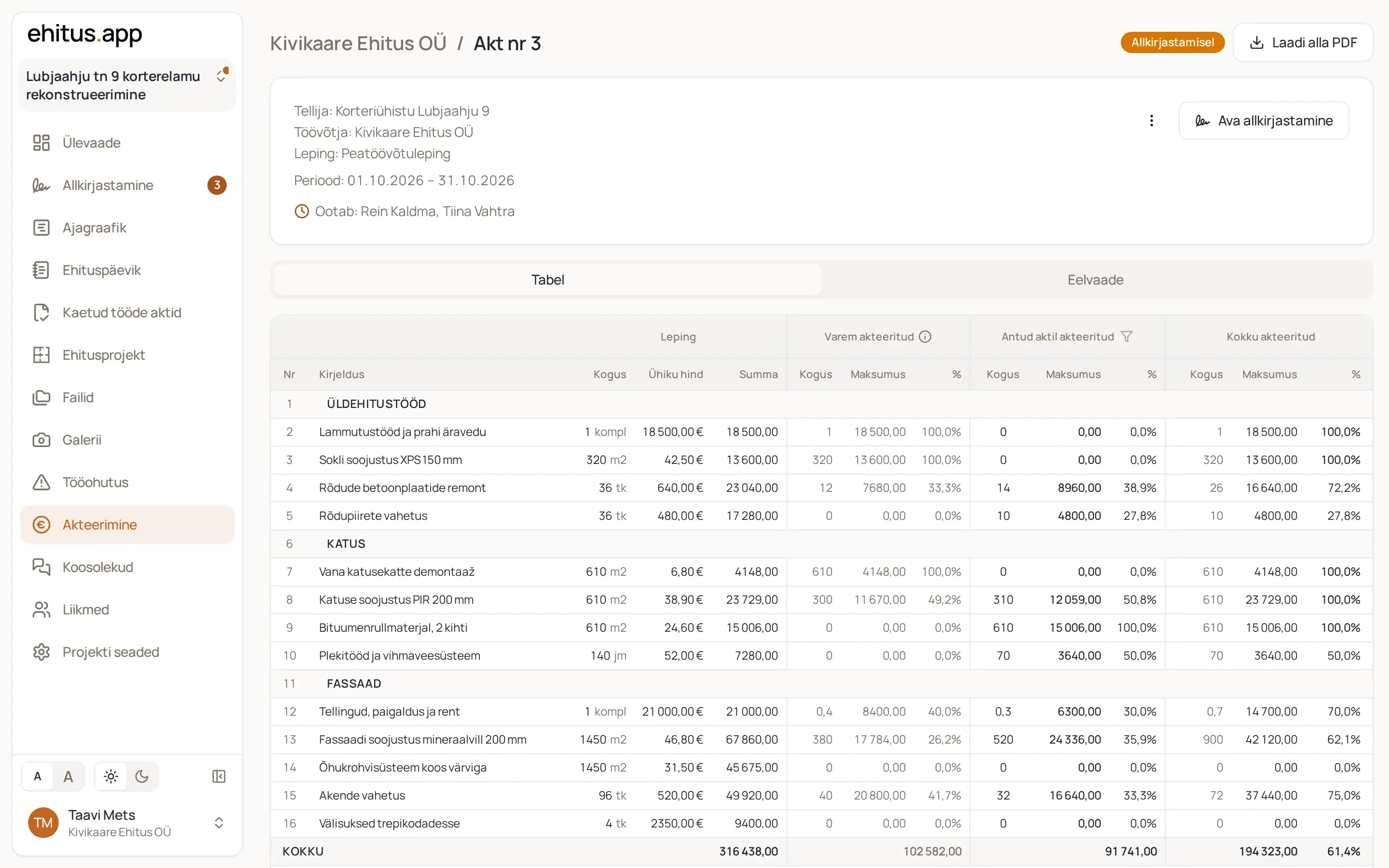Select the ÜLDEHITUSTÖÖD section row
The height and width of the screenshot is (868, 1389).
click(x=821, y=404)
